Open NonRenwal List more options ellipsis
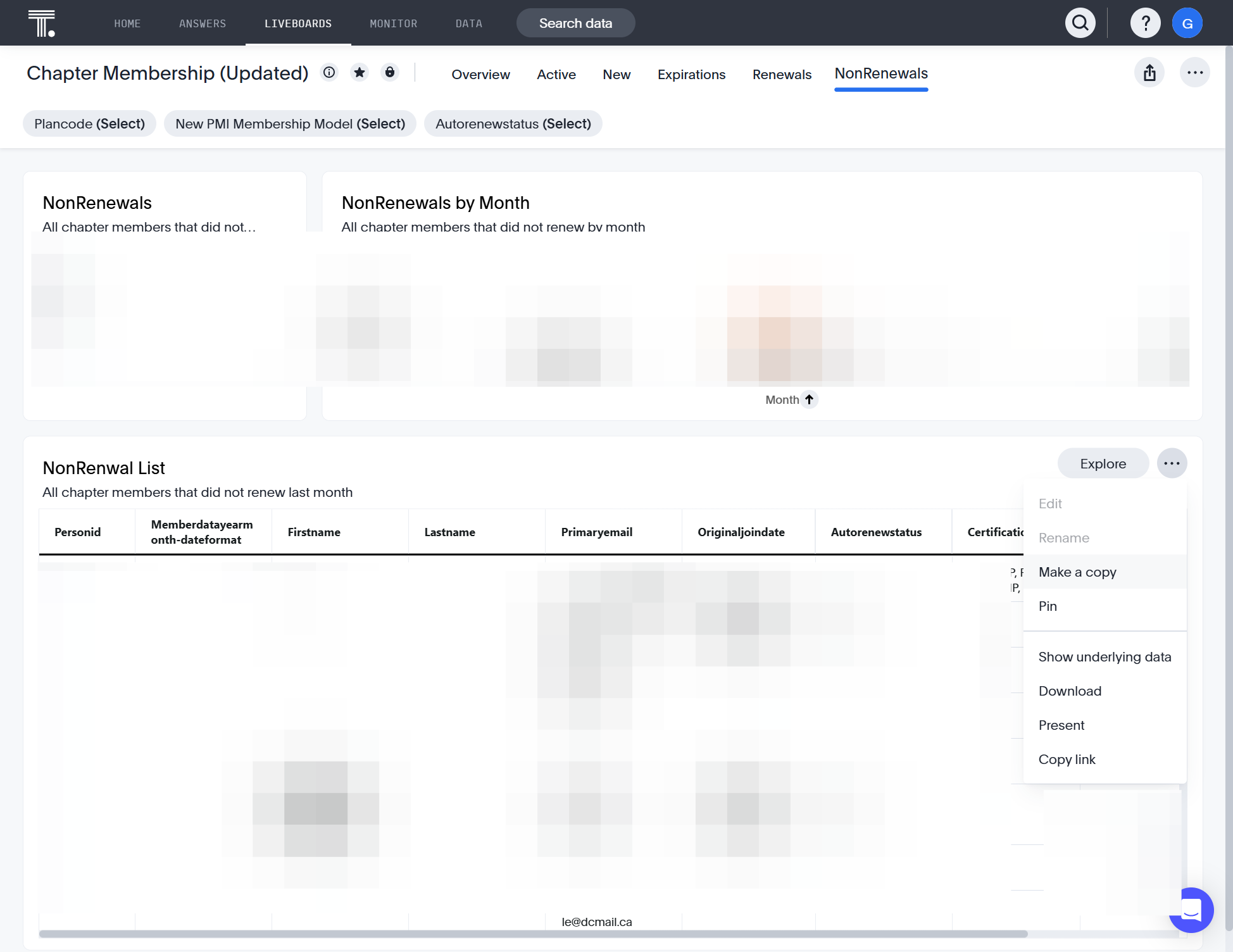Screen dimensions: 1233x952 click(1172, 463)
